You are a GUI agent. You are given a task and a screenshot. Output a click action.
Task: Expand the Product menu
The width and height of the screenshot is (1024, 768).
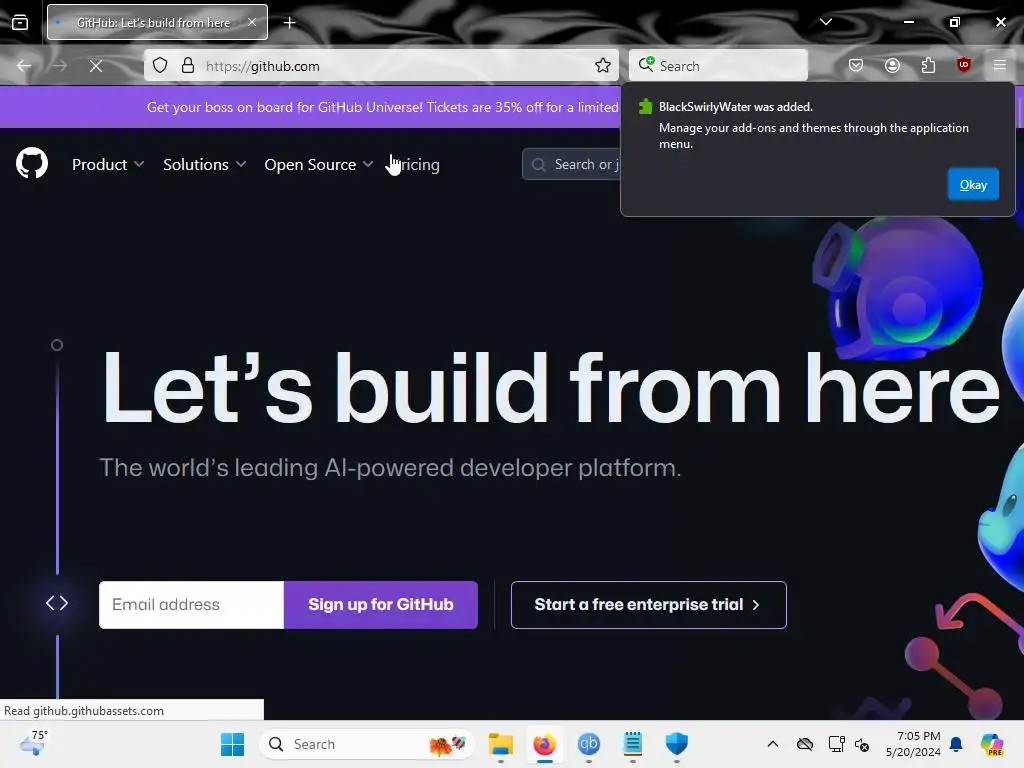(108, 165)
